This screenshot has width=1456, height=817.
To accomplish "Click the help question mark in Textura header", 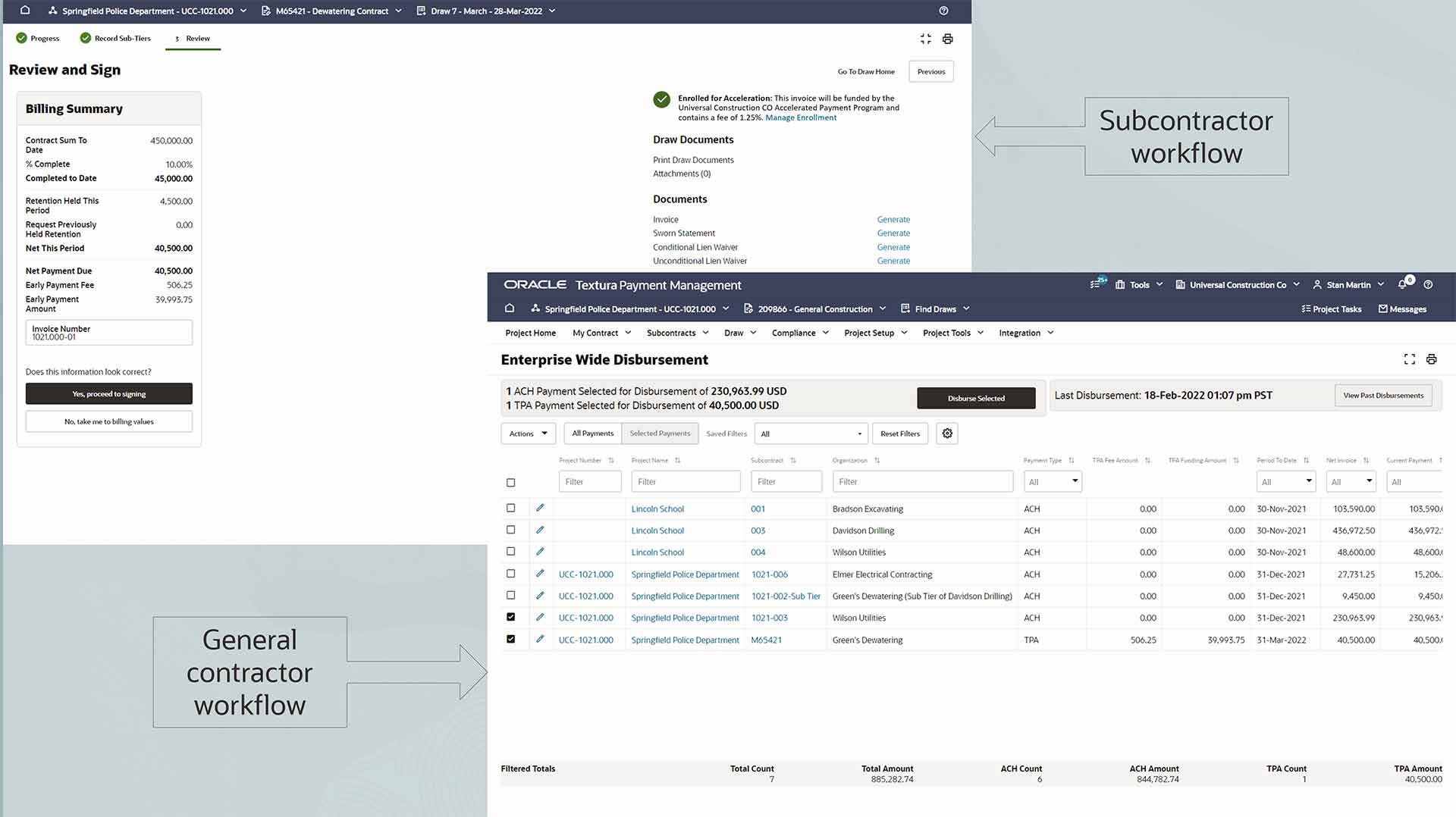I will click(x=1428, y=285).
